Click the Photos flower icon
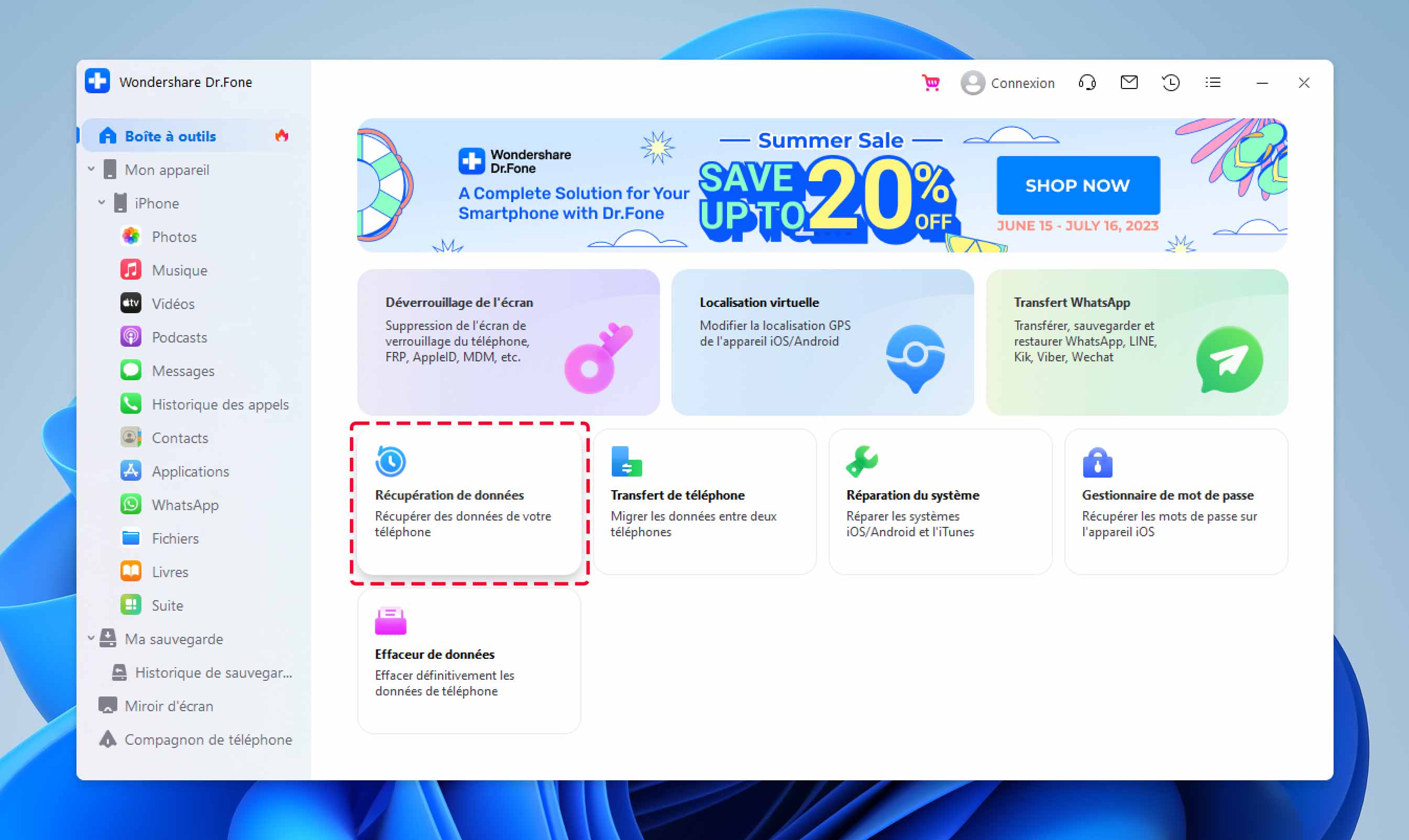 131,236
